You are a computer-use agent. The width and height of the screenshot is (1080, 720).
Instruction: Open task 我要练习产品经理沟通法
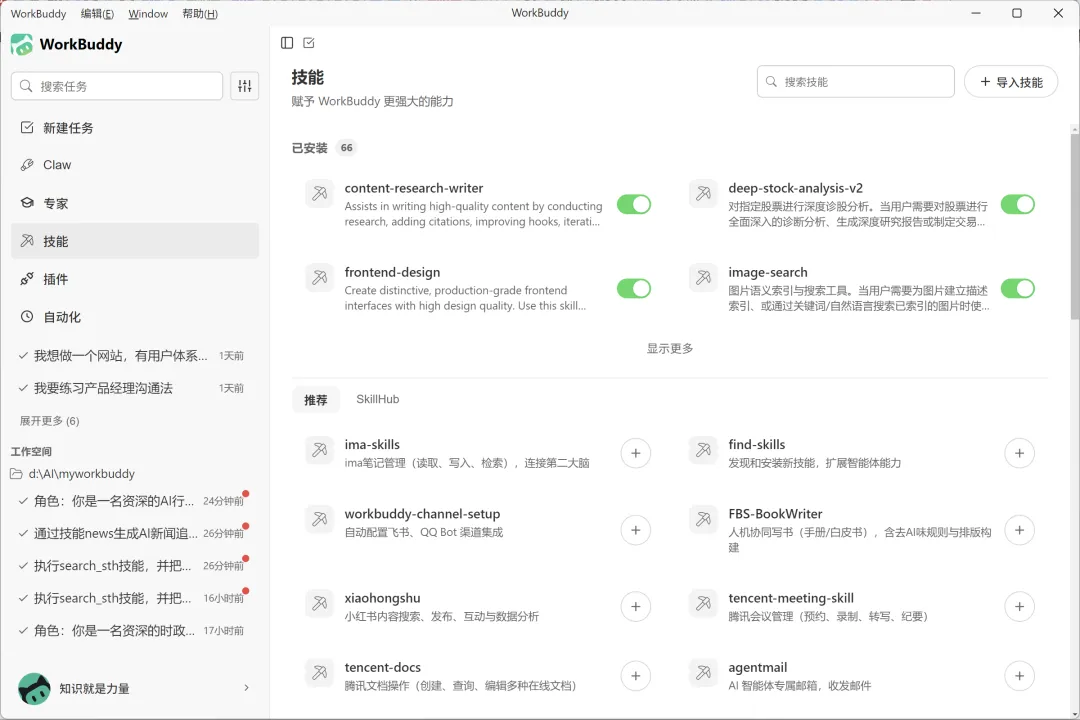(x=132, y=388)
